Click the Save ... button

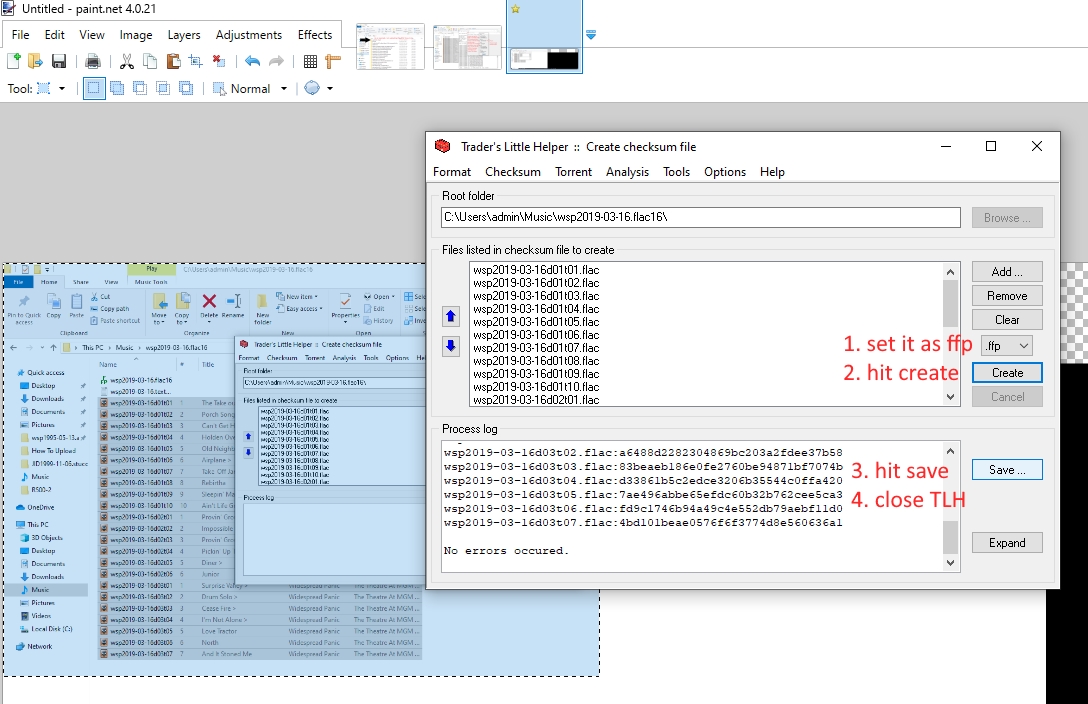1007,470
